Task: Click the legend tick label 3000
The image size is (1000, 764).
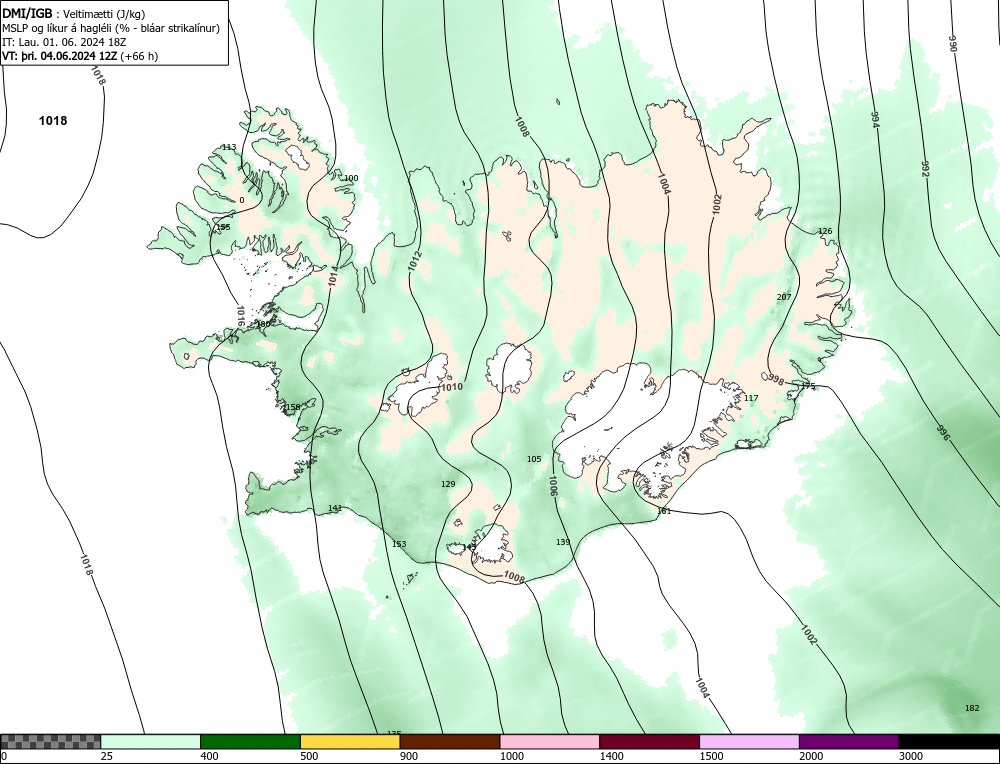Action: point(911,756)
